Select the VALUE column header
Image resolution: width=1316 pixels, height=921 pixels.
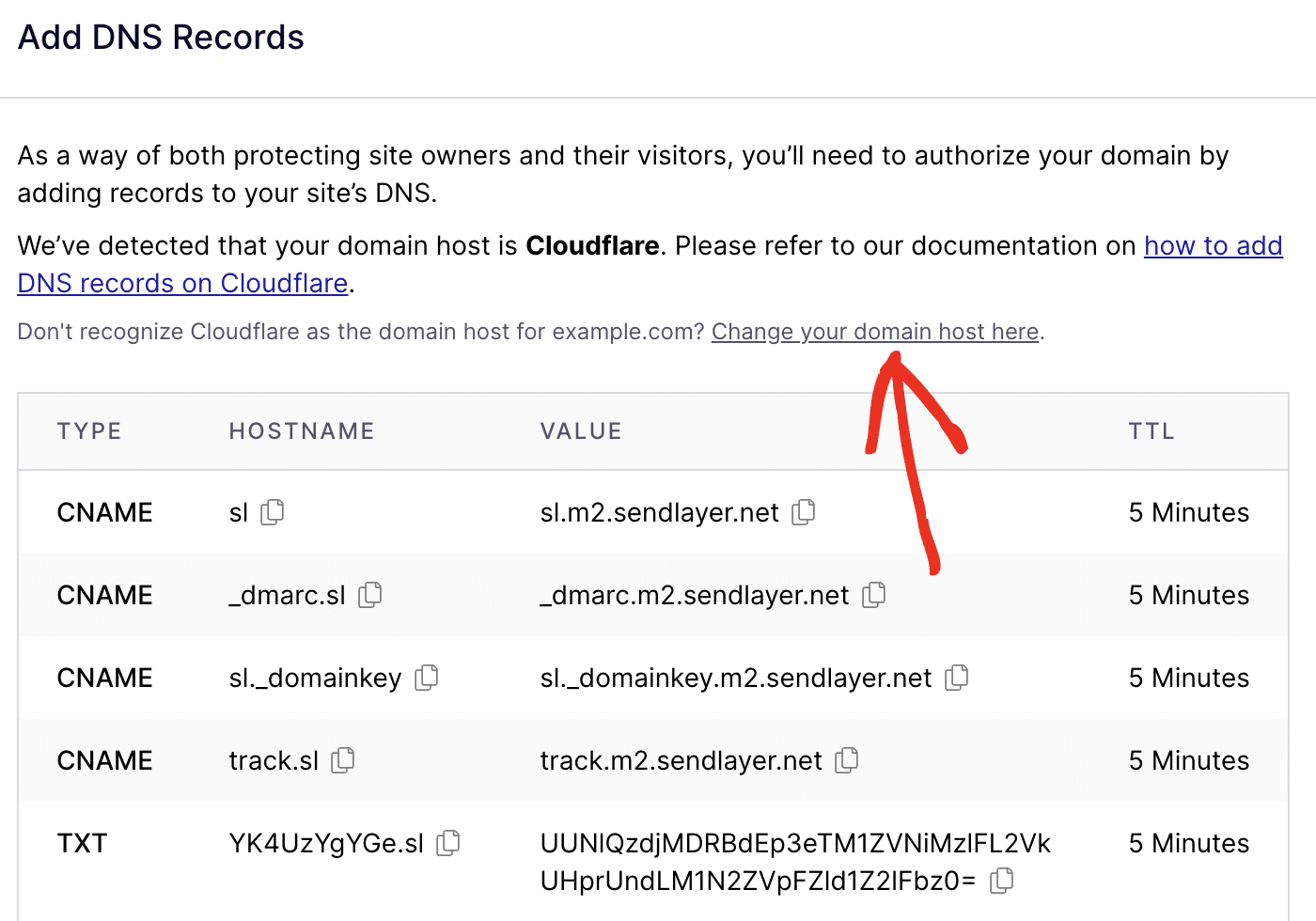click(x=581, y=430)
